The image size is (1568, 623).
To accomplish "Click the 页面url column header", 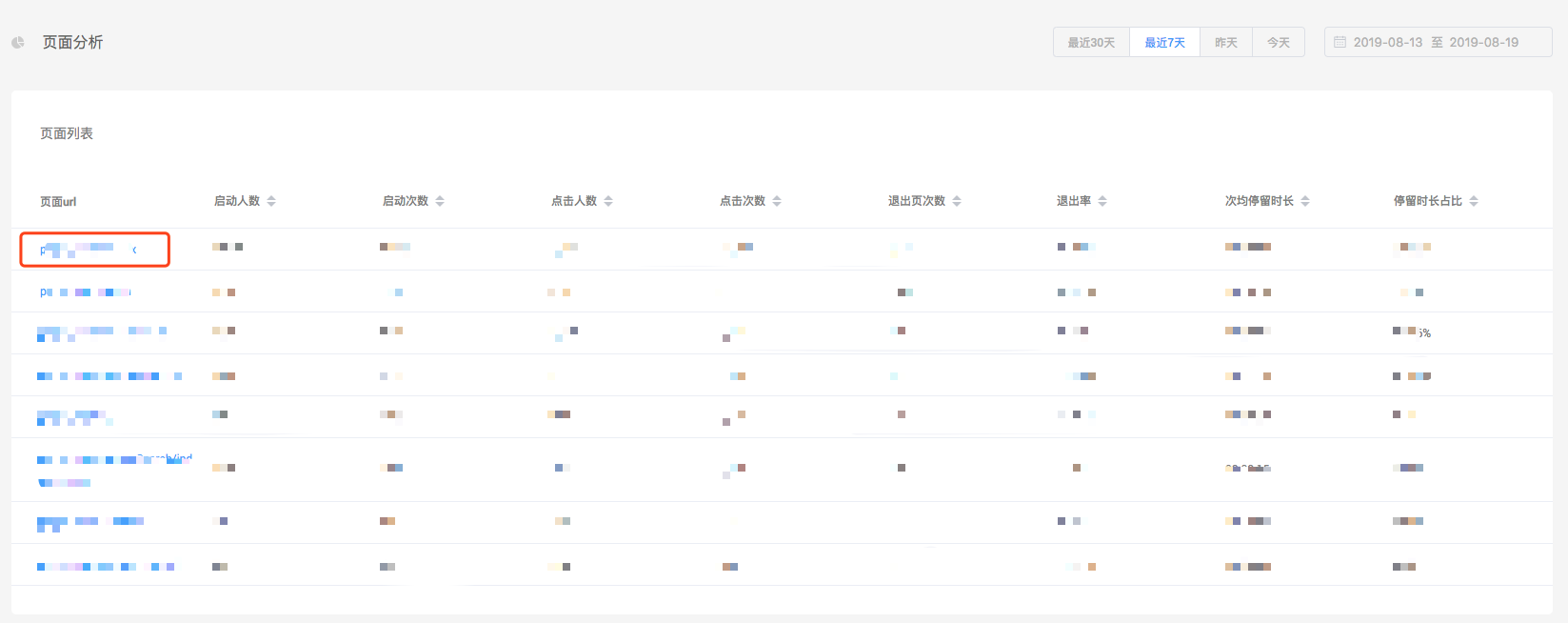I will click(58, 202).
